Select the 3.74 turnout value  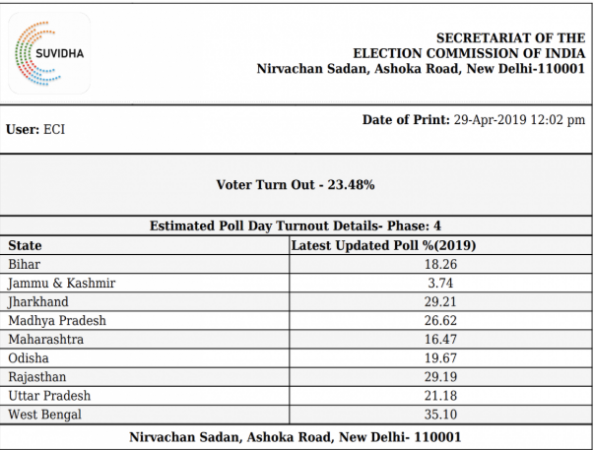pos(441,283)
